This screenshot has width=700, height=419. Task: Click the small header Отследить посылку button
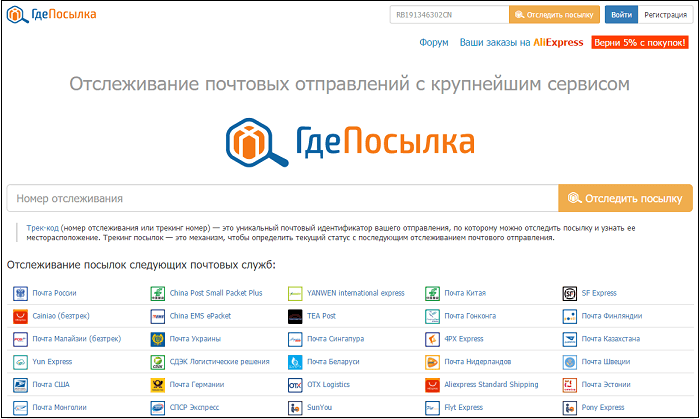(554, 15)
